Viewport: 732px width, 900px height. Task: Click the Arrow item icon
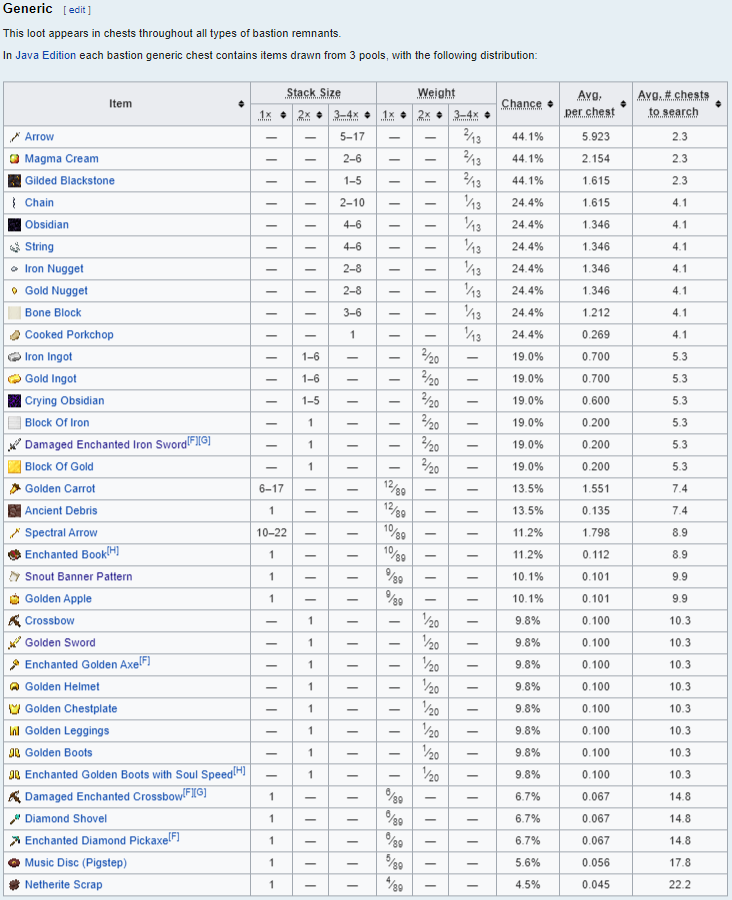pos(15,137)
